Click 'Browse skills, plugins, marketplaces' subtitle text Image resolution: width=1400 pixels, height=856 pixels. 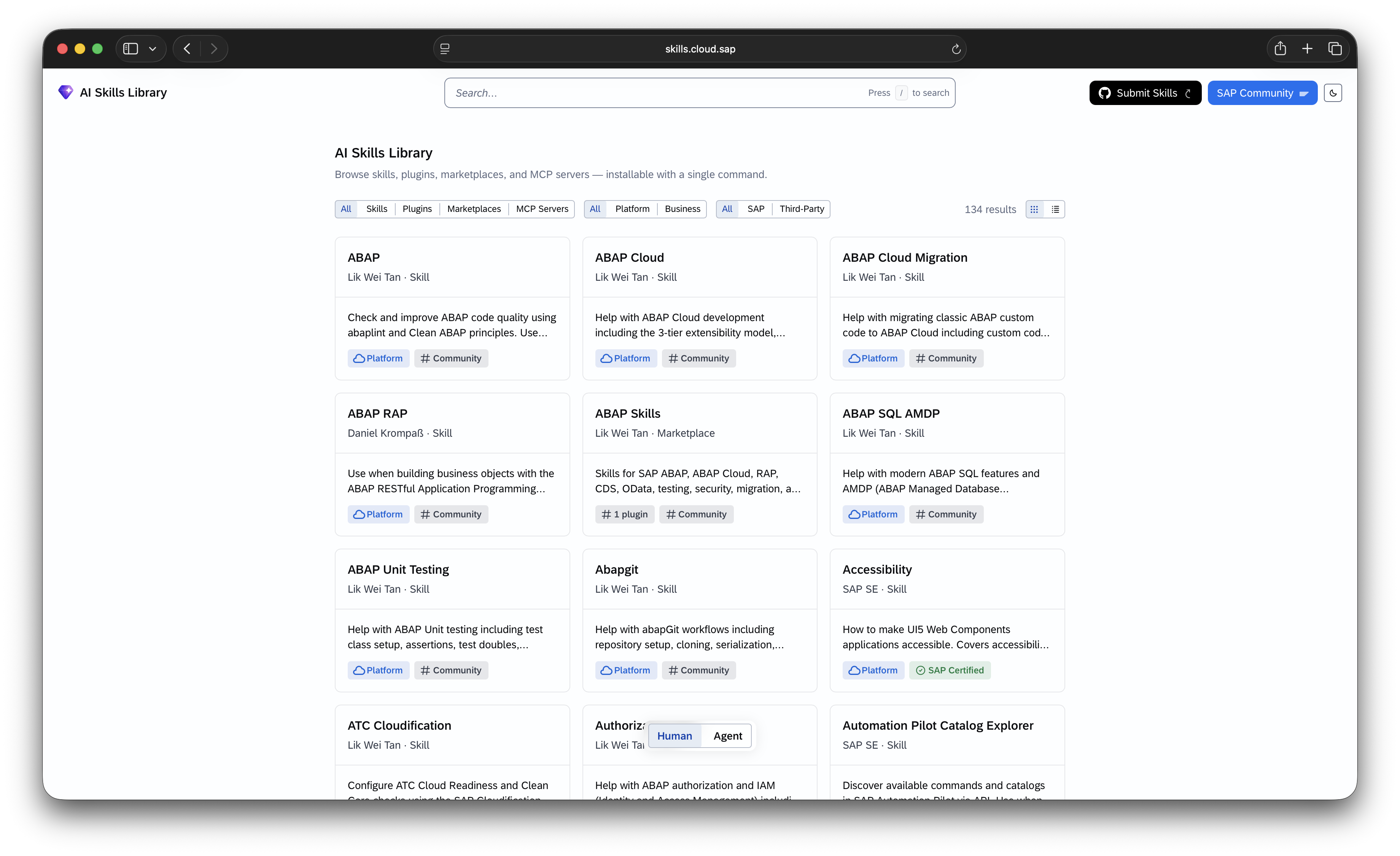[x=550, y=174]
